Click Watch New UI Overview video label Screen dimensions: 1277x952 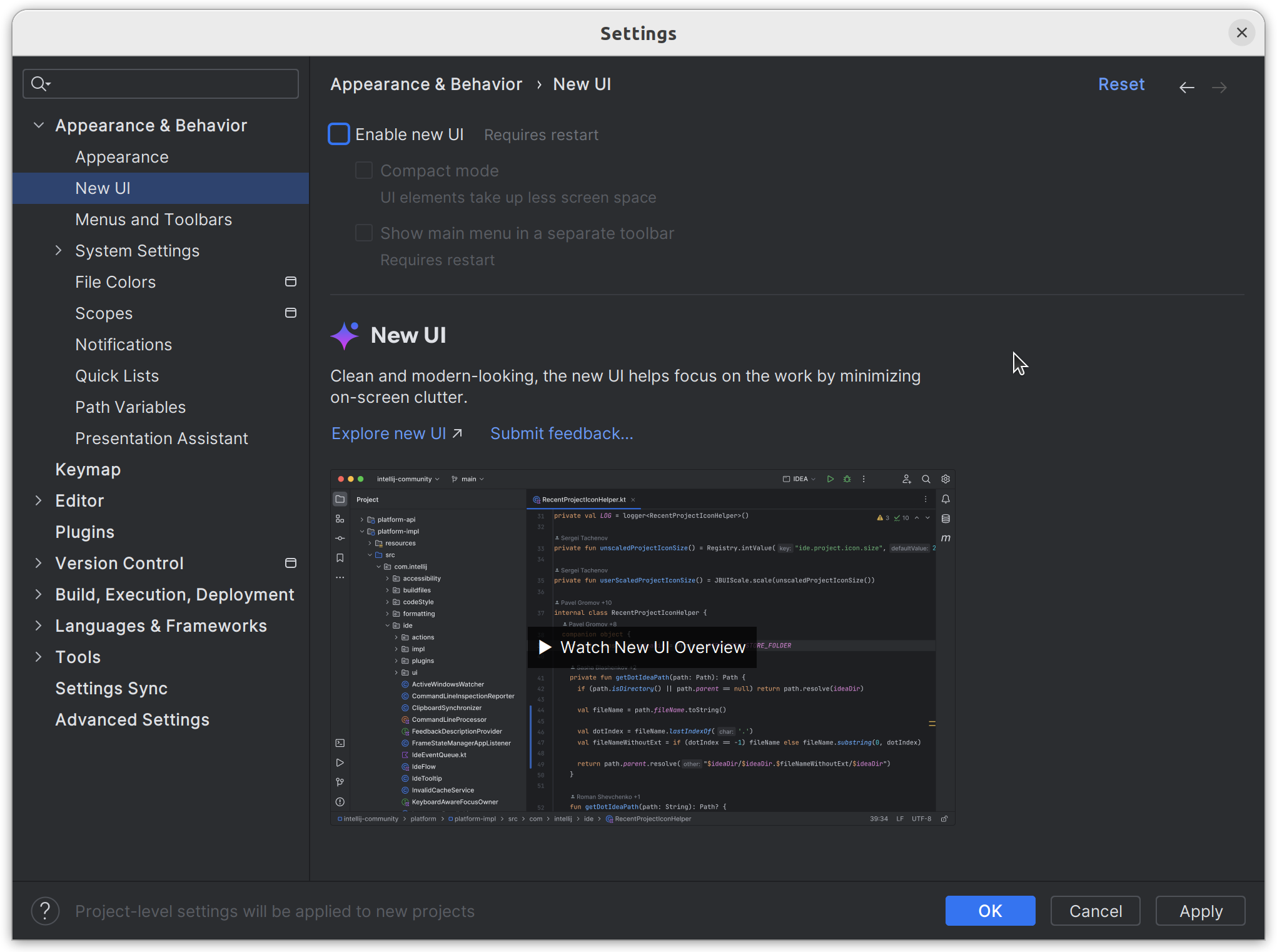point(653,647)
